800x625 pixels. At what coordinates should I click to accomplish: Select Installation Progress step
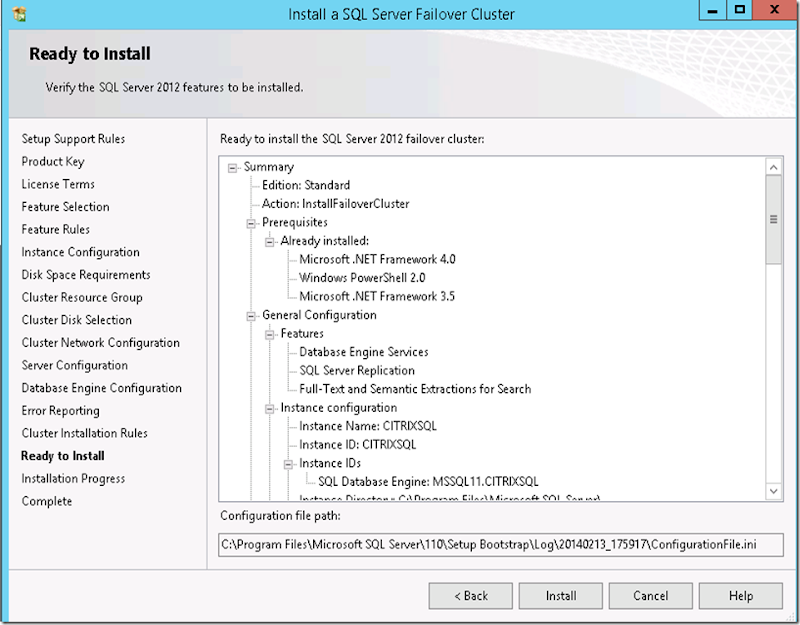click(73, 479)
